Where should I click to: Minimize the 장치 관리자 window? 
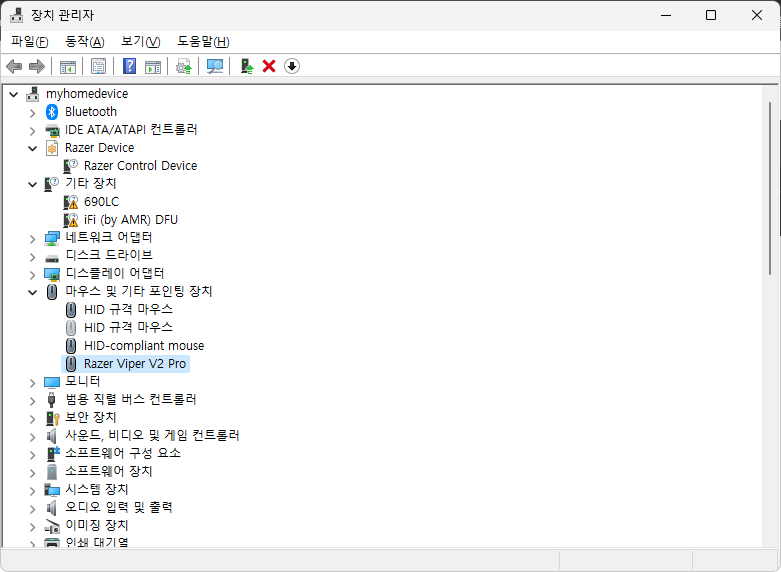pos(666,15)
